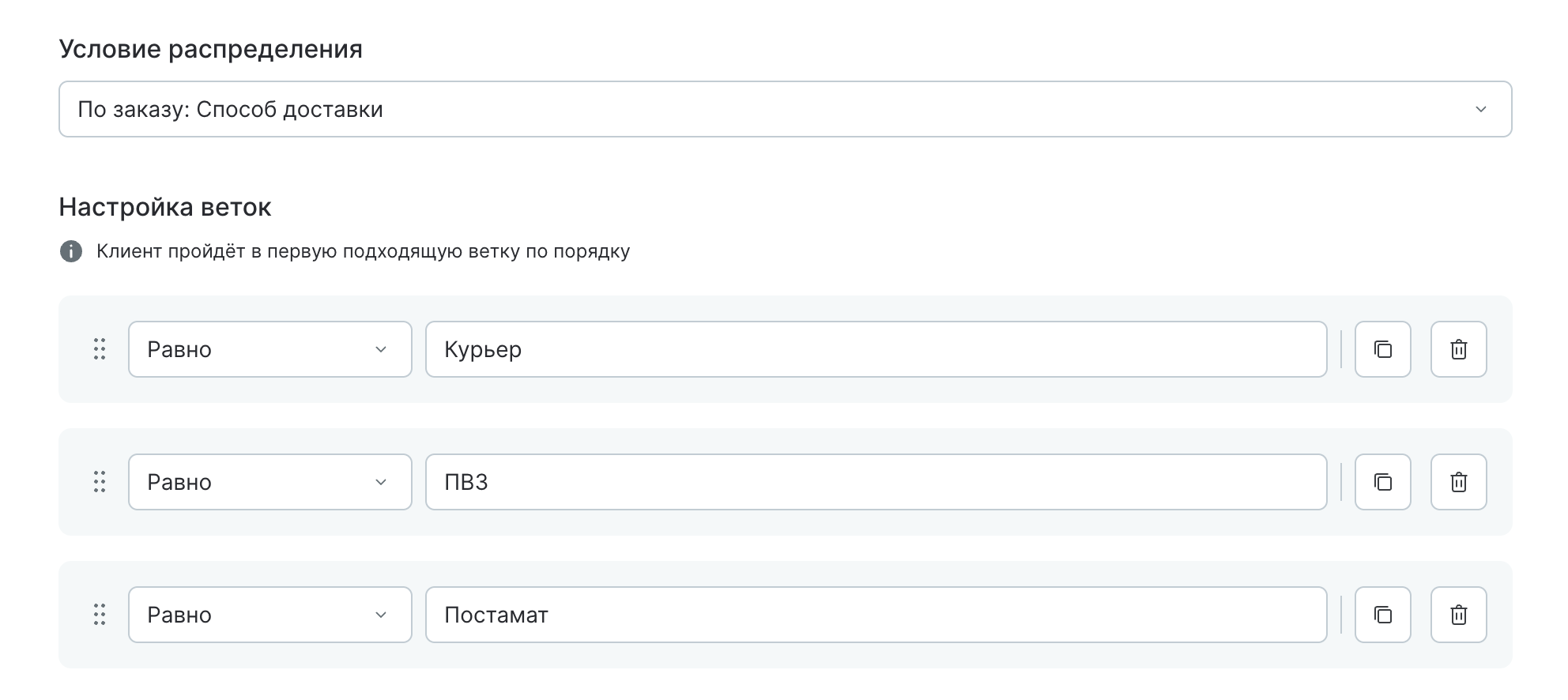The width and height of the screenshot is (1568, 700).
Task: Duplicate the Постамат branch
Action: pyautogui.click(x=1382, y=615)
